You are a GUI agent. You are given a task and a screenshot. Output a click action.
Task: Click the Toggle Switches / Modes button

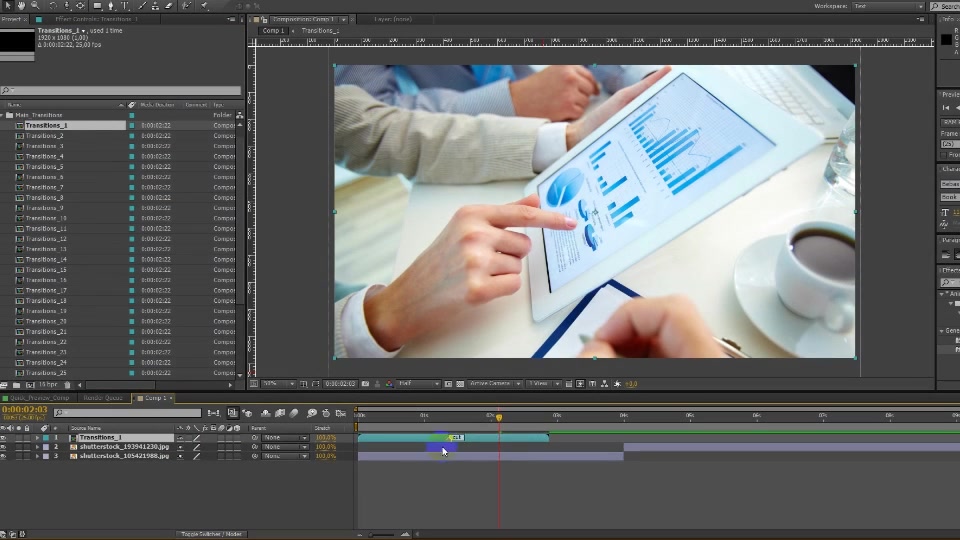[211, 534]
